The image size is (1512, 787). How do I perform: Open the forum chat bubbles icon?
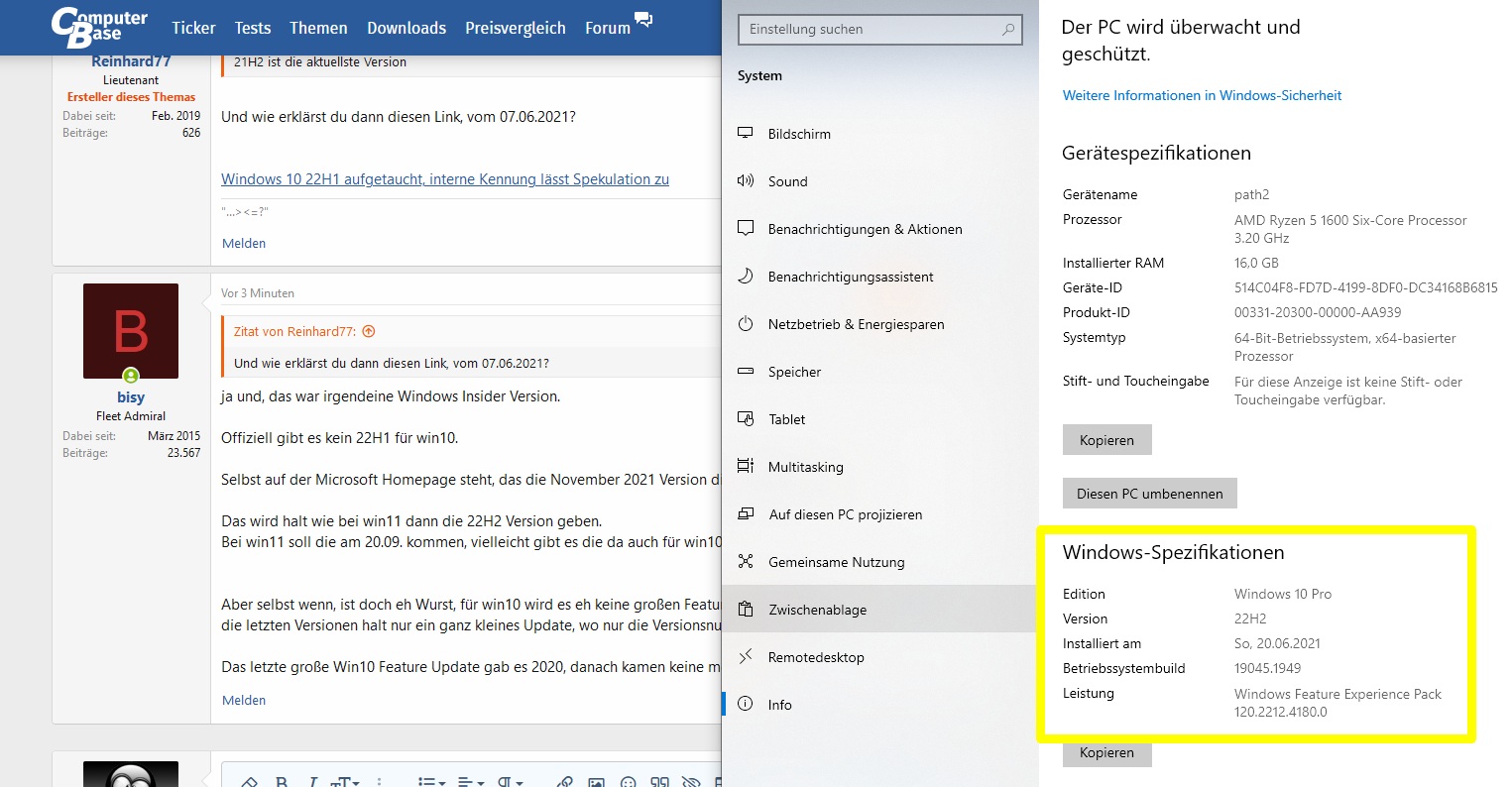click(643, 19)
